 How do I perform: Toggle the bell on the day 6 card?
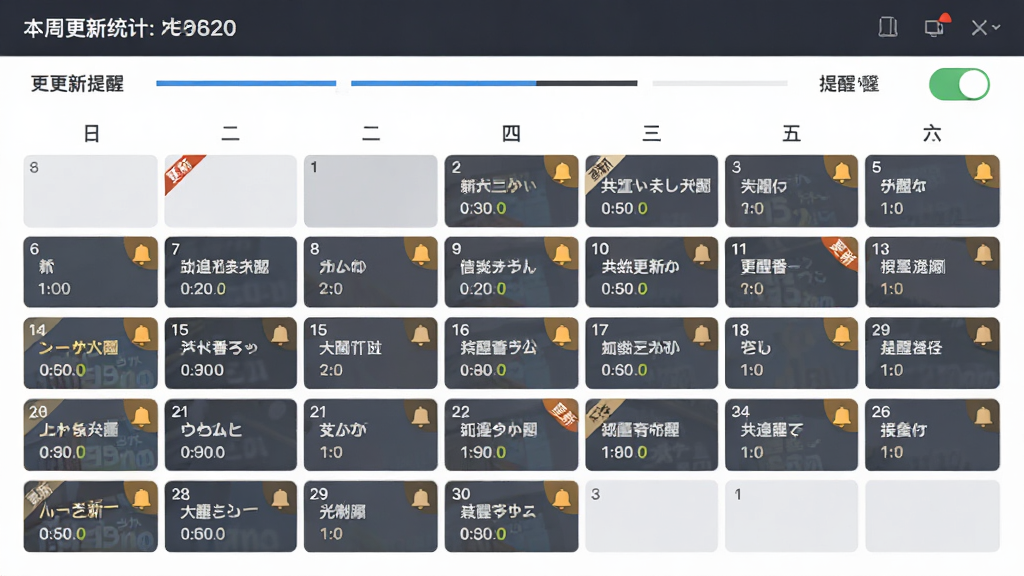[x=141, y=254]
